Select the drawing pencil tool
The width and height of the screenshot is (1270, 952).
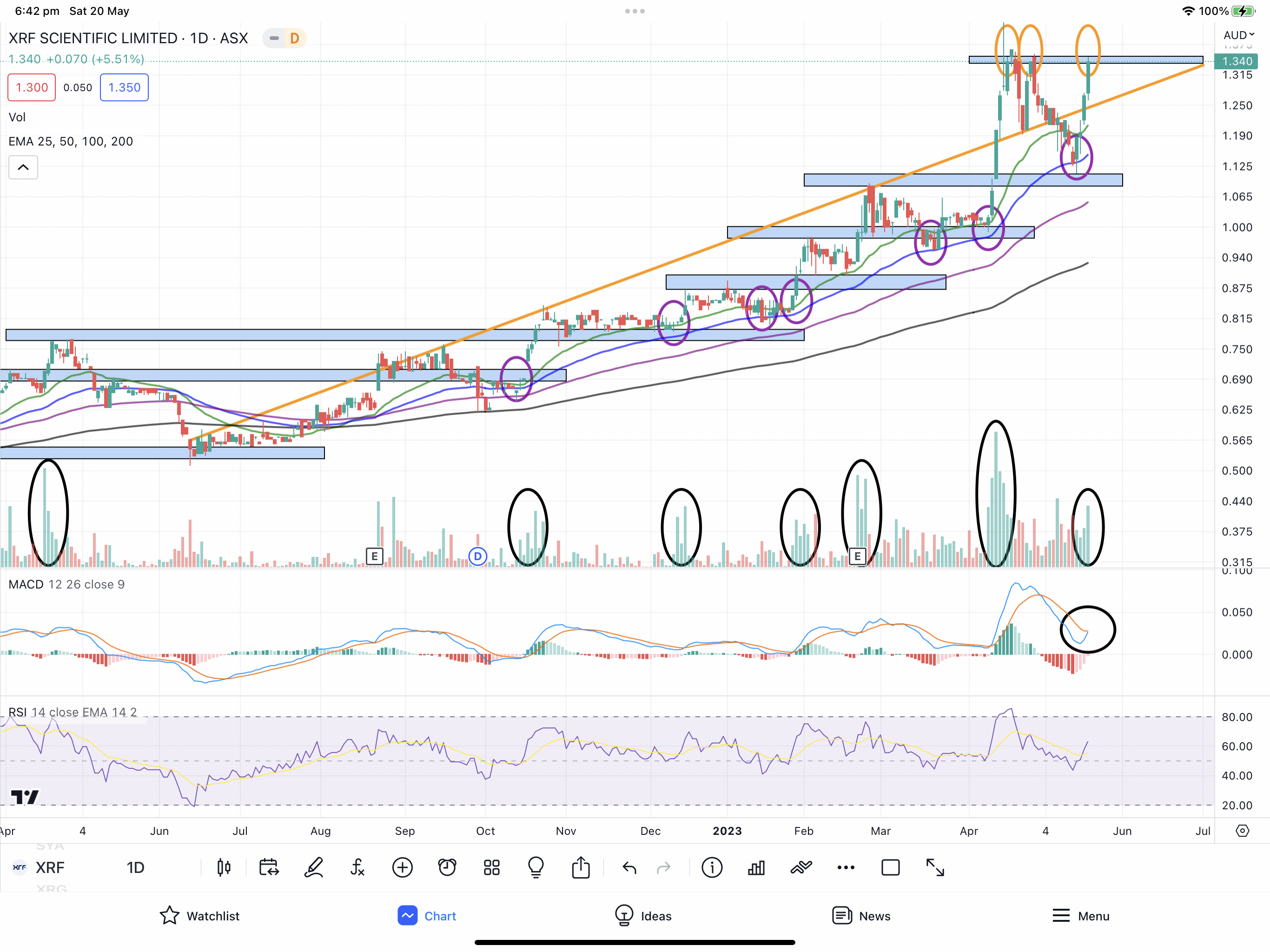(313, 867)
